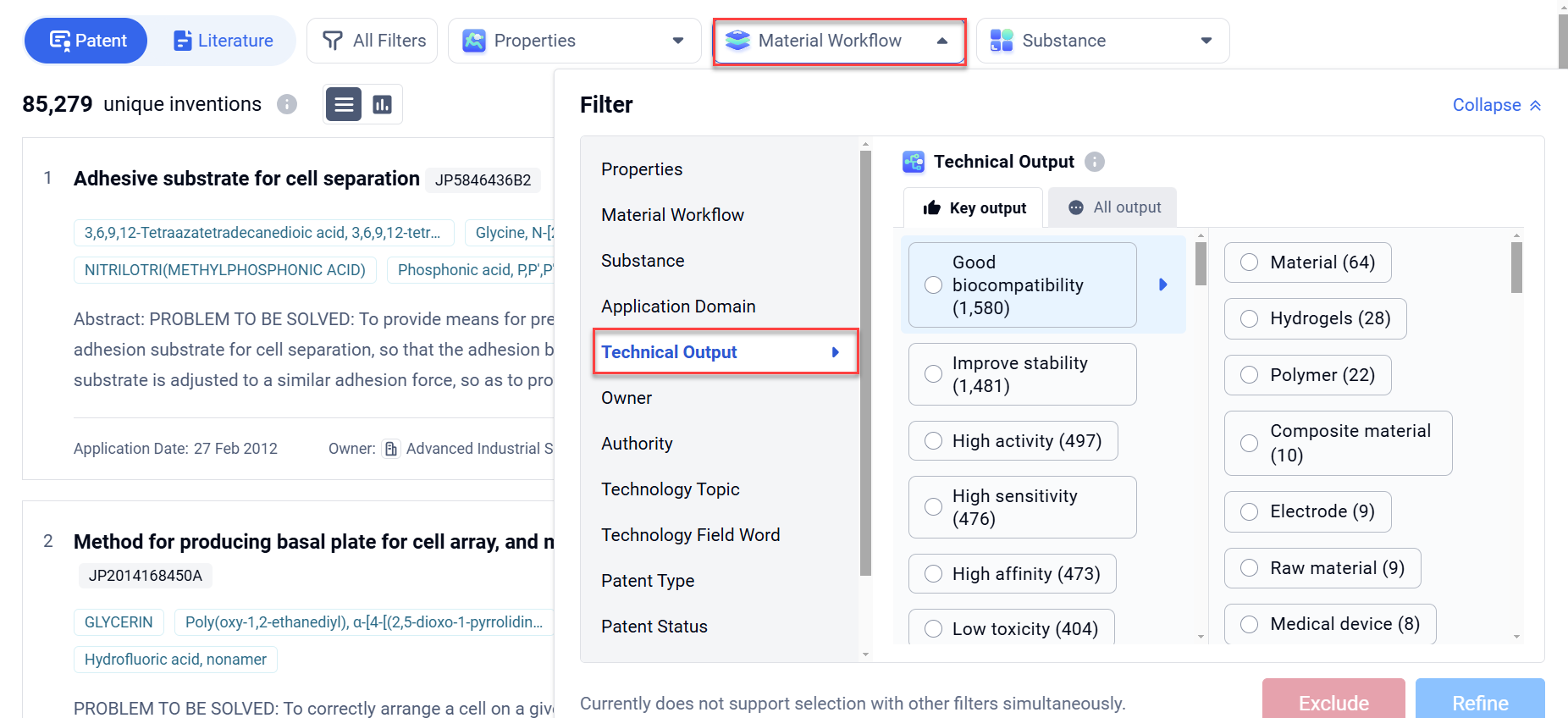1568x718 pixels.
Task: Open Literature document icon tab
Action: pyautogui.click(x=182, y=41)
